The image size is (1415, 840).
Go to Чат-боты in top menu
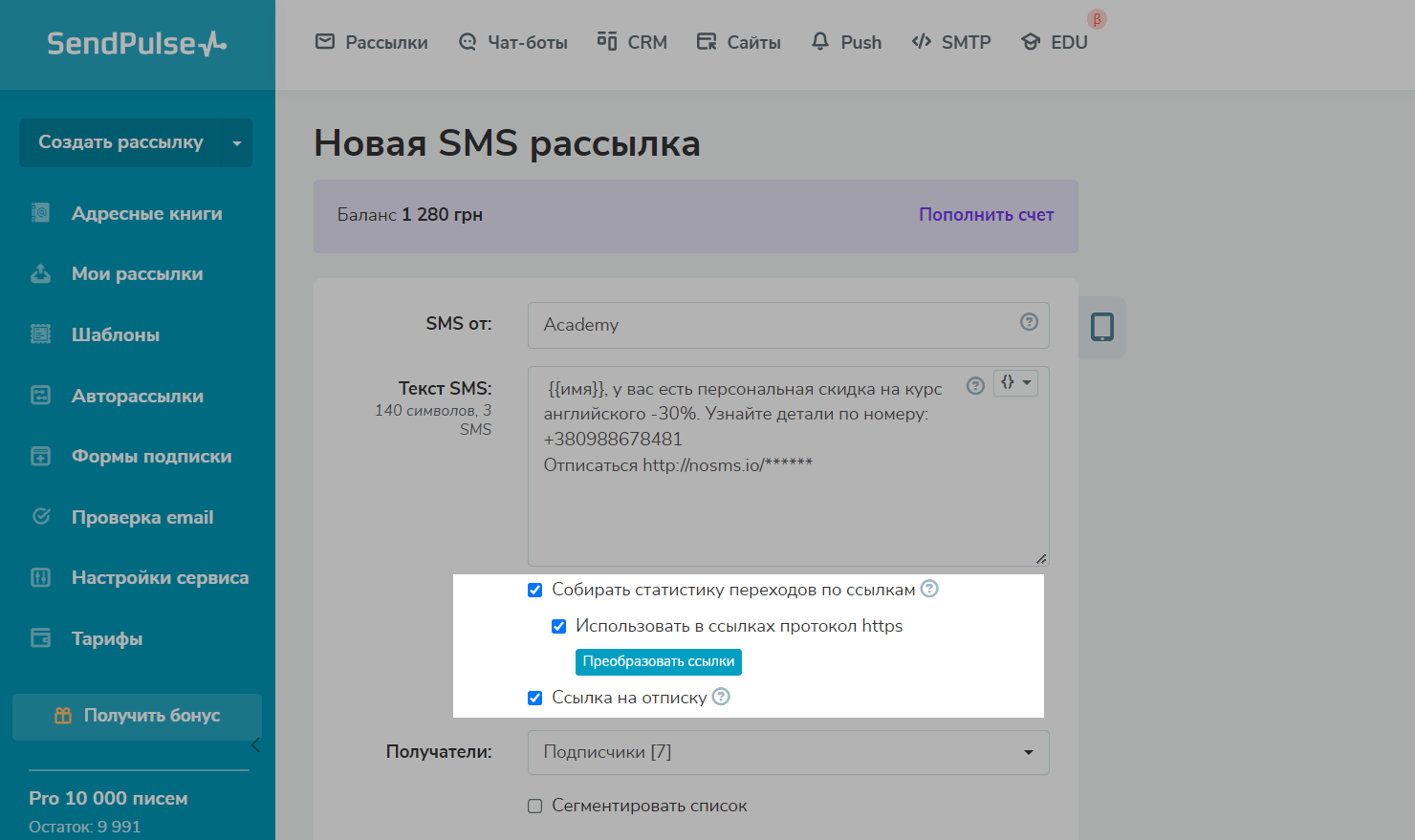pos(513,42)
